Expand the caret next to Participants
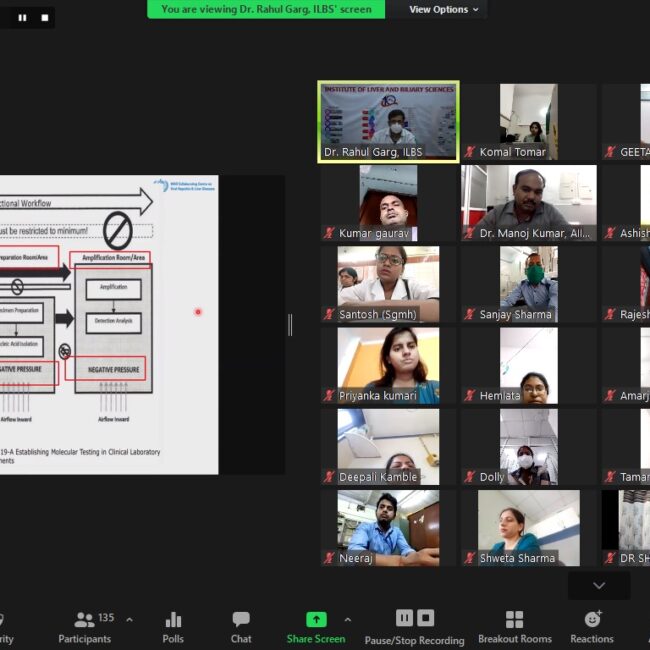Image resolution: width=650 pixels, height=650 pixels. coord(129,620)
